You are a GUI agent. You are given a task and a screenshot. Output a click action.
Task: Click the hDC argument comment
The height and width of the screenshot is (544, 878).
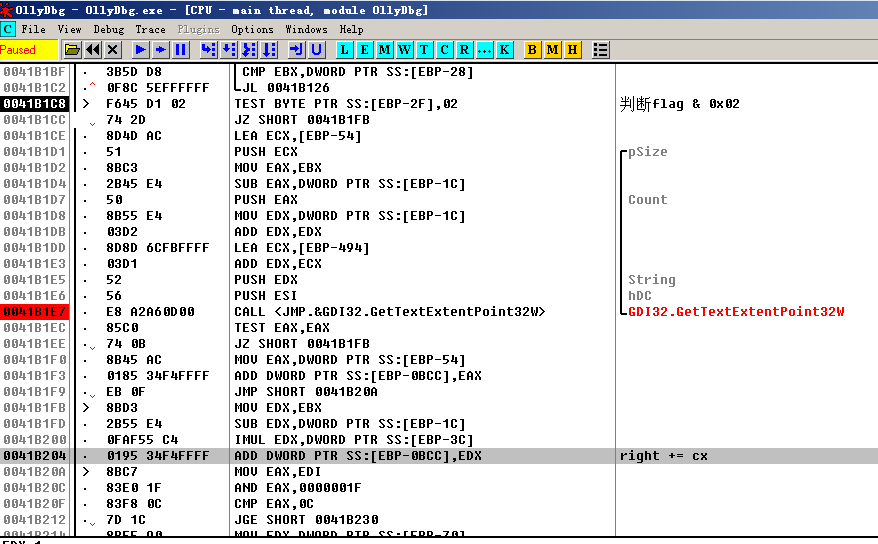[x=640, y=296]
